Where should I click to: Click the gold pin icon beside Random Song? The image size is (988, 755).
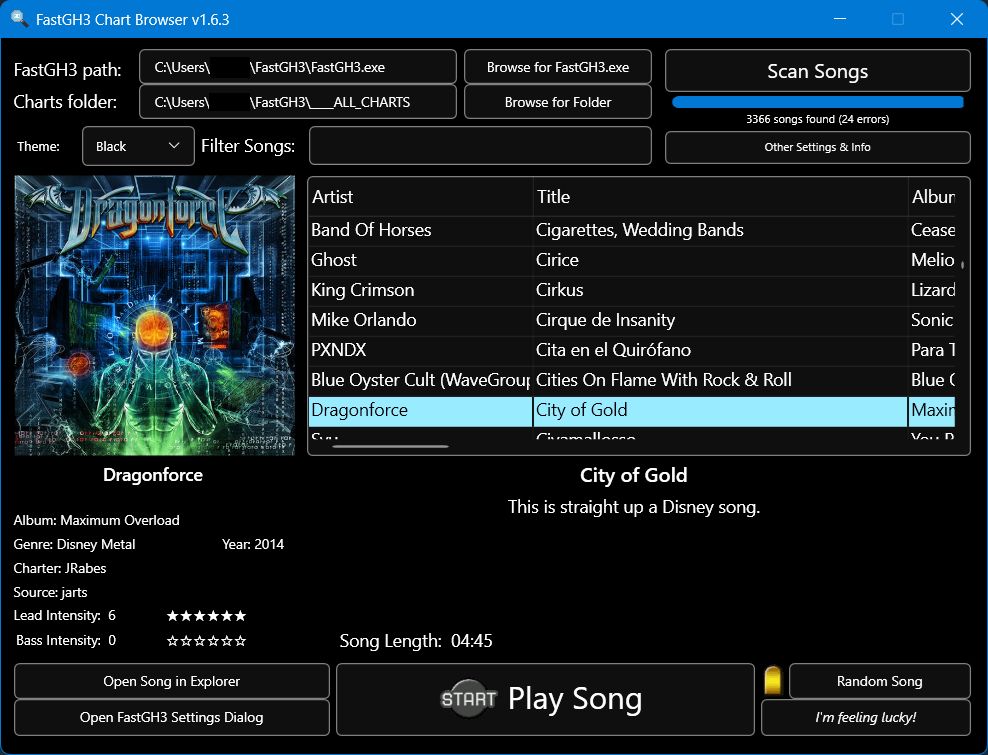771,681
